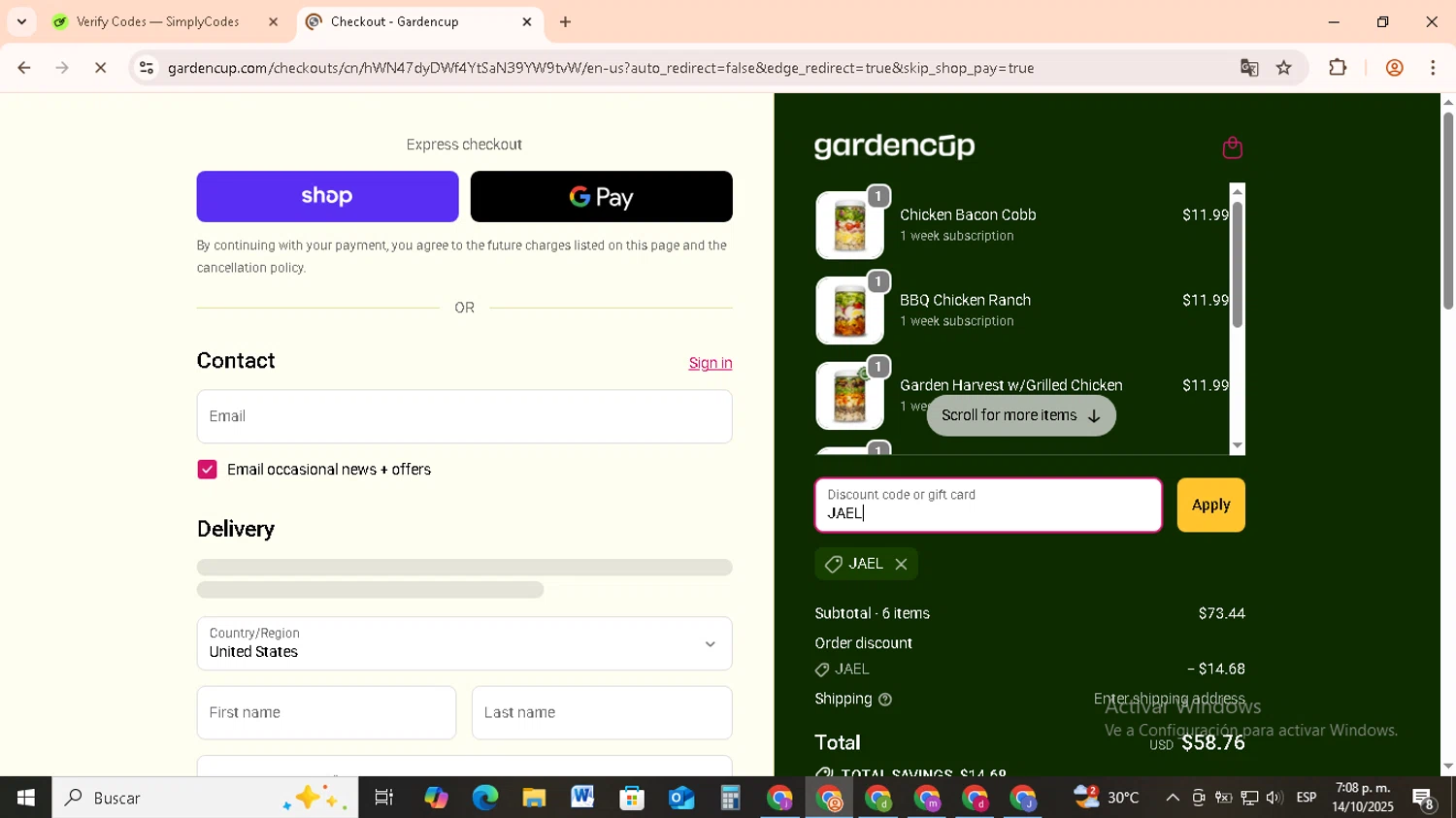Viewport: 1456px width, 818px height.
Task: Open the clock showing 7:08 p. m.
Action: [1363, 798]
